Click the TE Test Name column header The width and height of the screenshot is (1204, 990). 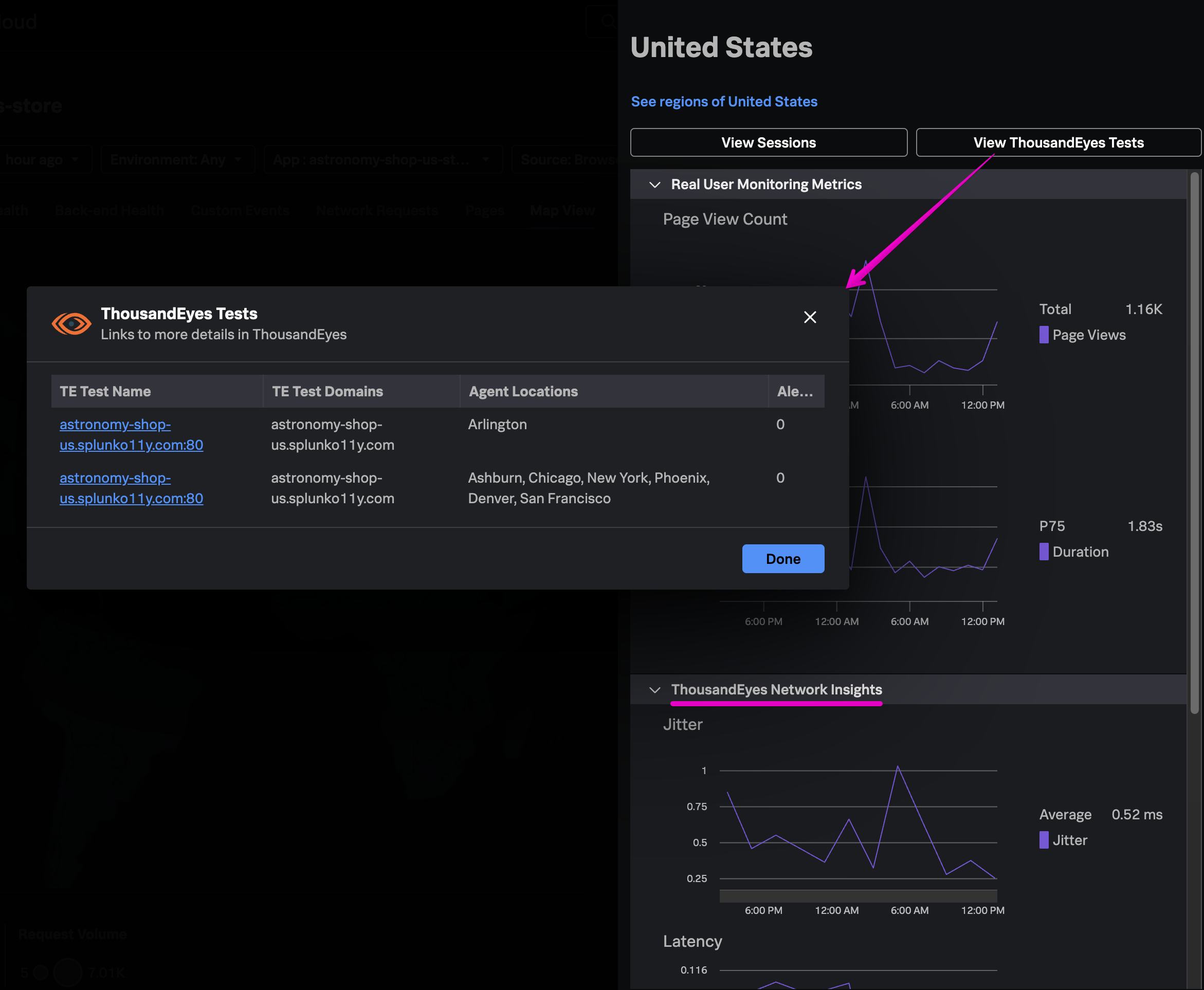105,391
